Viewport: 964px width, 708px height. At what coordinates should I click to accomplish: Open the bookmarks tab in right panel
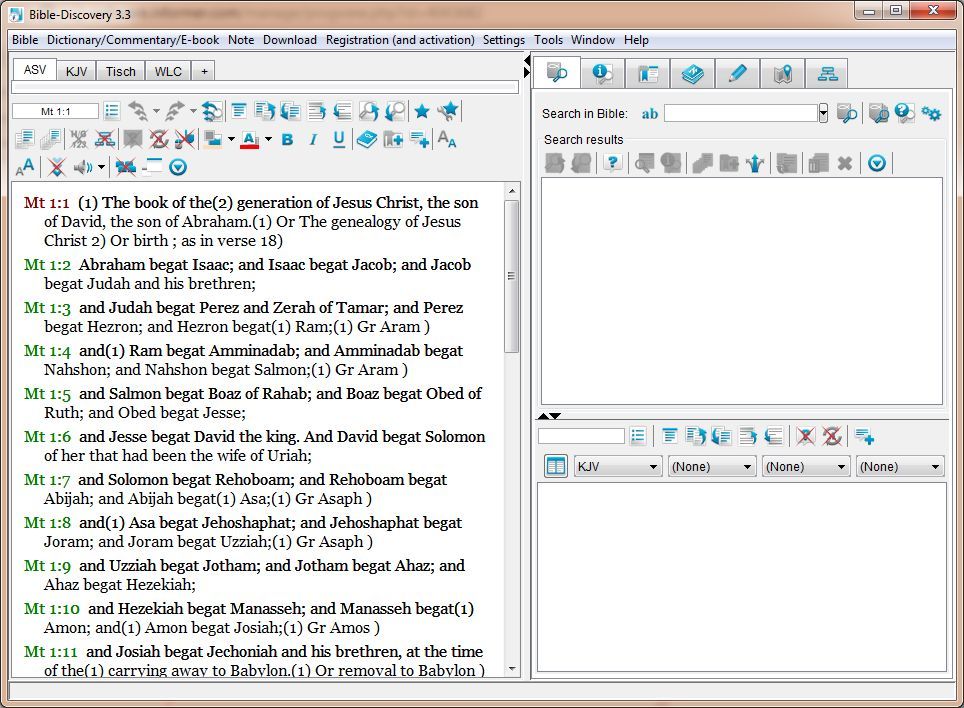point(647,74)
